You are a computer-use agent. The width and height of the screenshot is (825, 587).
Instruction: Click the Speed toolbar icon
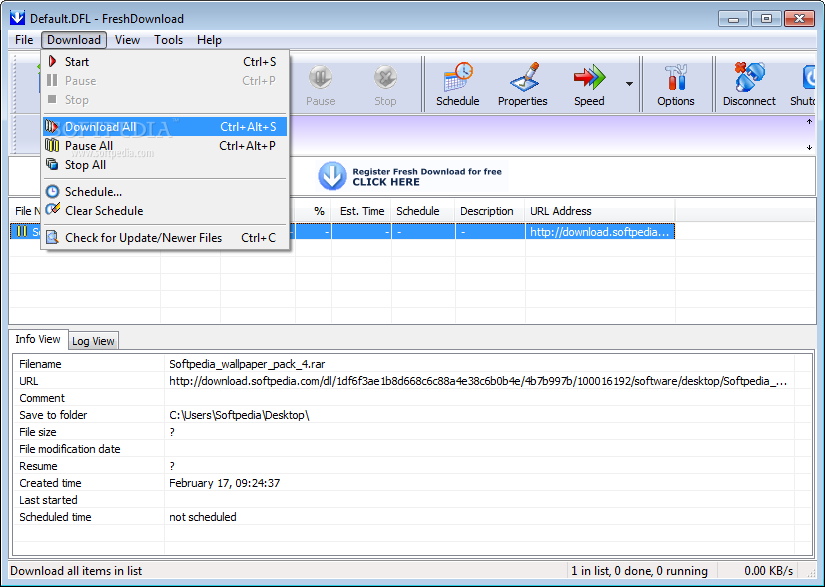(589, 84)
